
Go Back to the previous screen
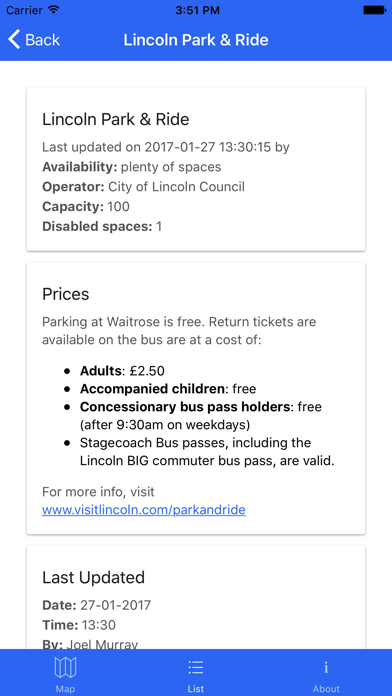coord(34,40)
